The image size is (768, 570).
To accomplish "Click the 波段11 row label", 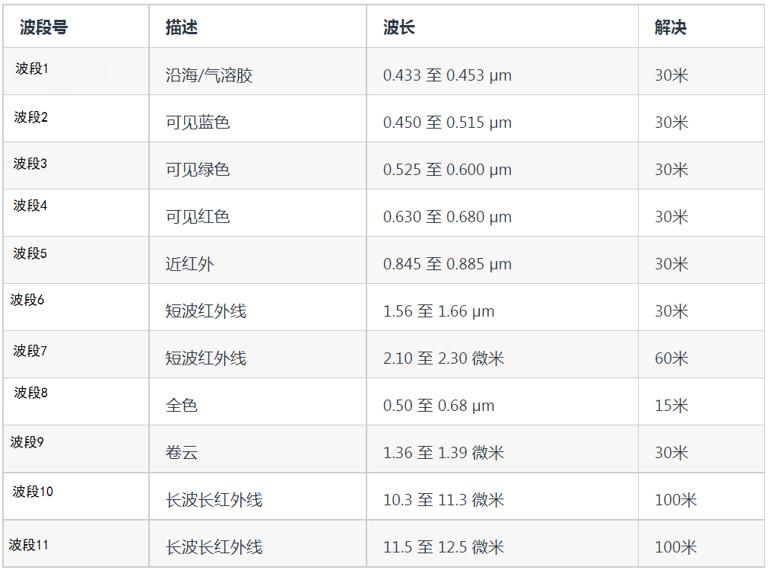I will (29, 545).
